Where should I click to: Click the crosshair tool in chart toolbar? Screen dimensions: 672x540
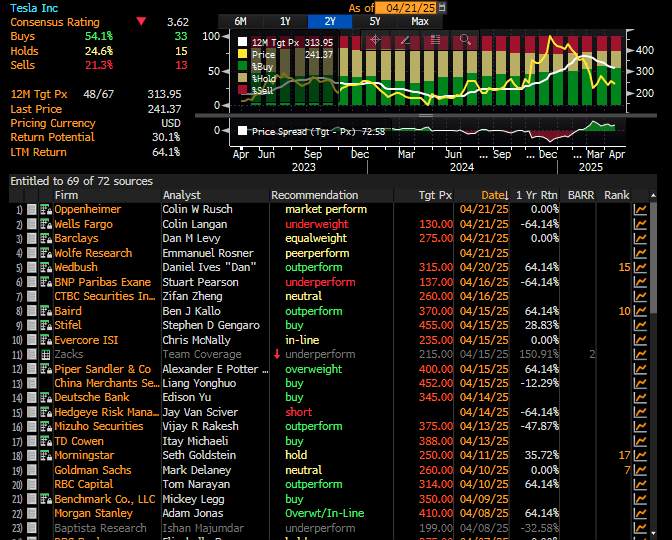[375, 41]
